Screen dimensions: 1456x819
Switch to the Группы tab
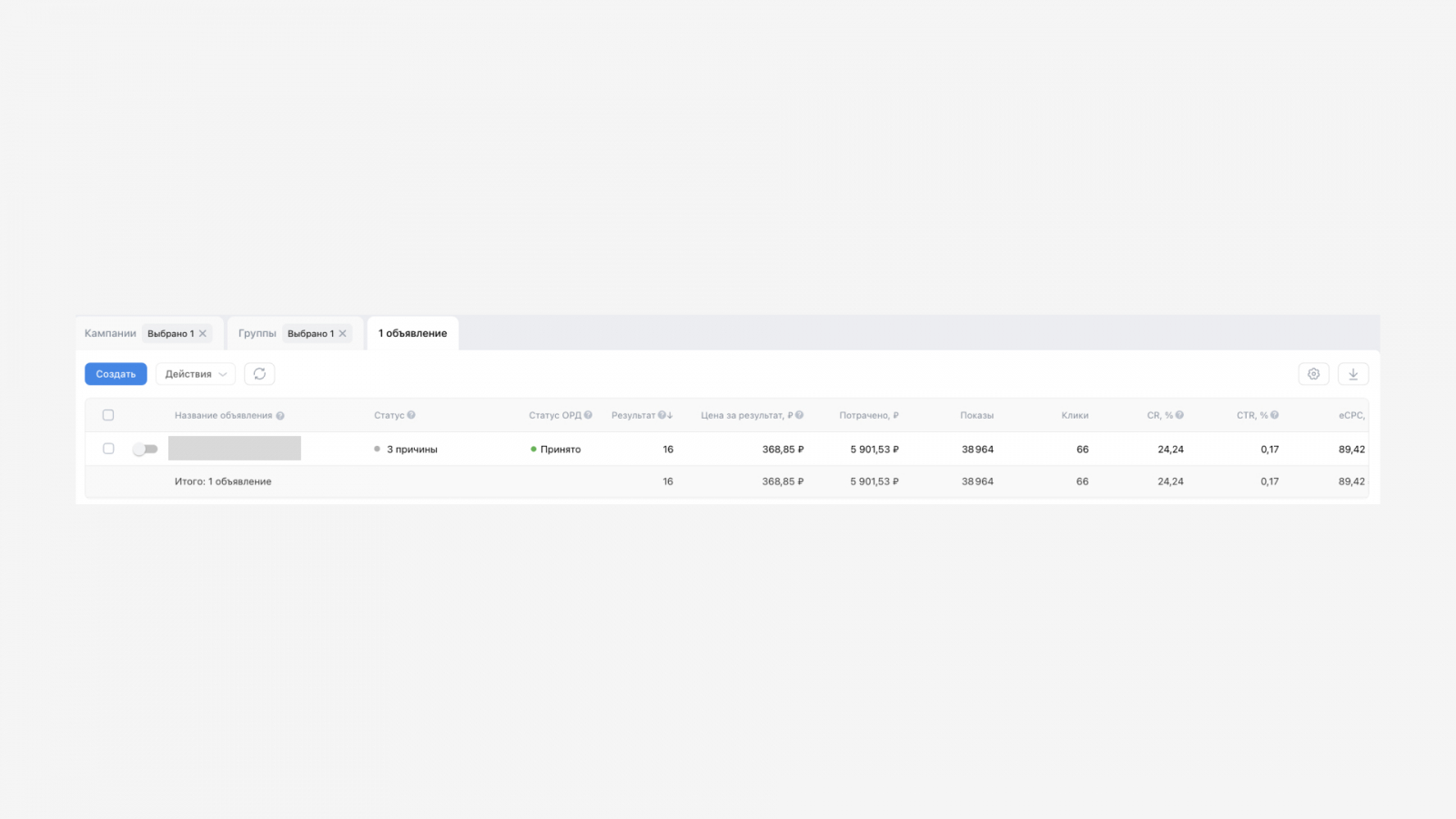coord(257,333)
